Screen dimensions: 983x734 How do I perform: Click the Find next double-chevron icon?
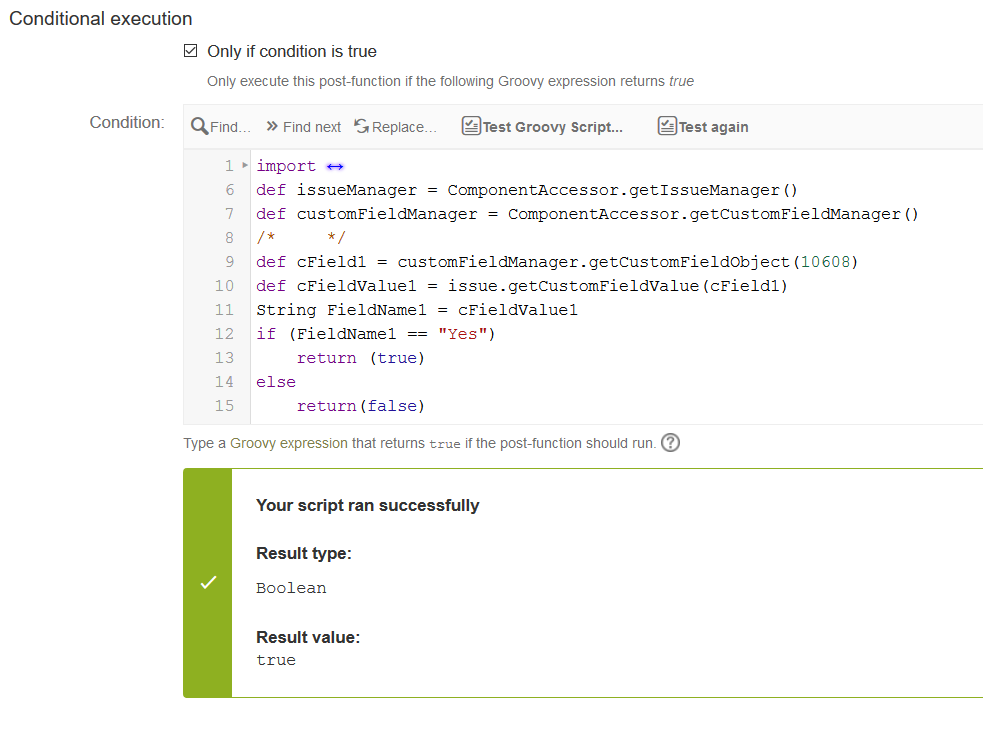tap(272, 126)
